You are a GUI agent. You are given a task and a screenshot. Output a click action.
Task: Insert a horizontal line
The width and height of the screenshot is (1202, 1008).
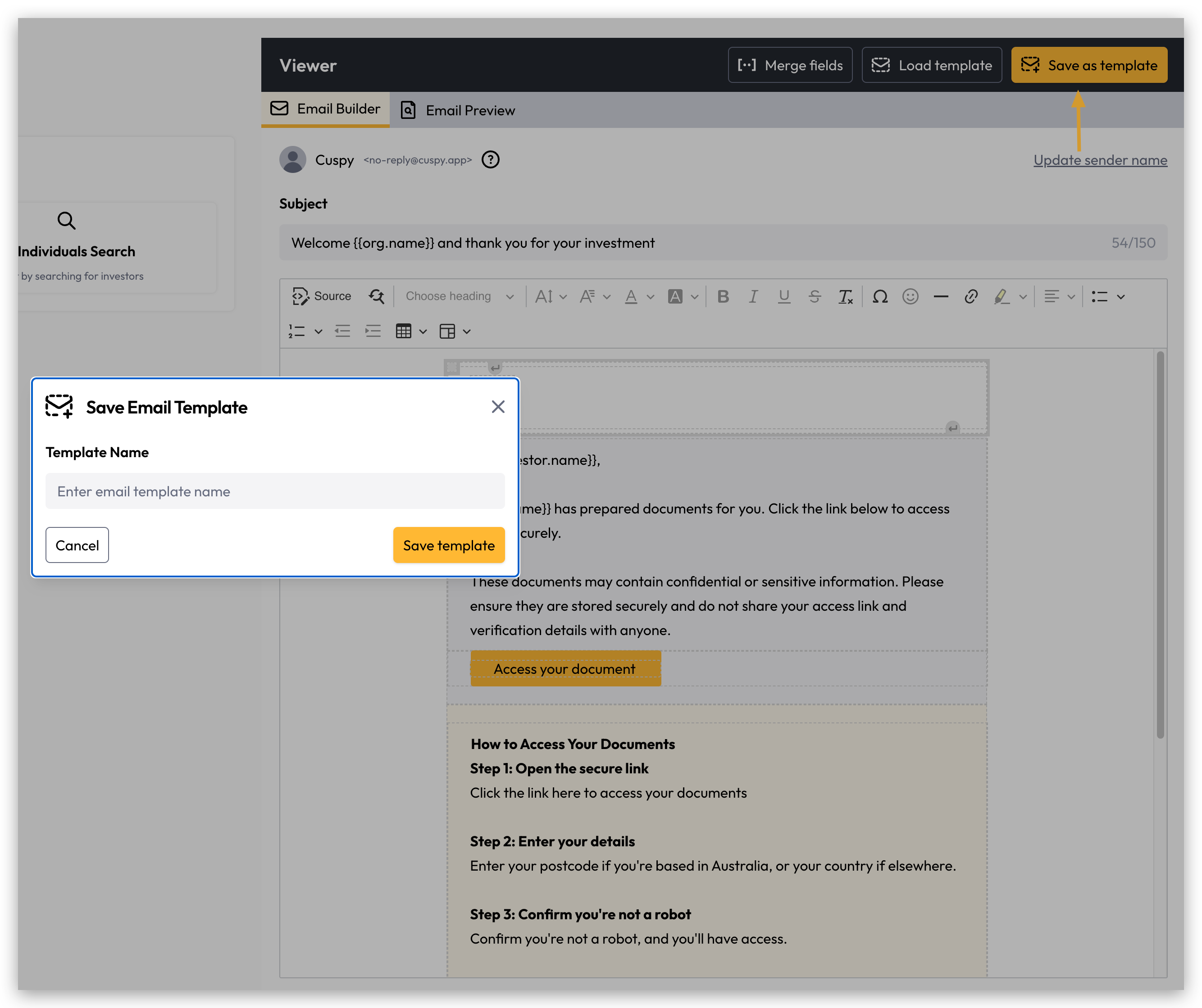click(941, 296)
